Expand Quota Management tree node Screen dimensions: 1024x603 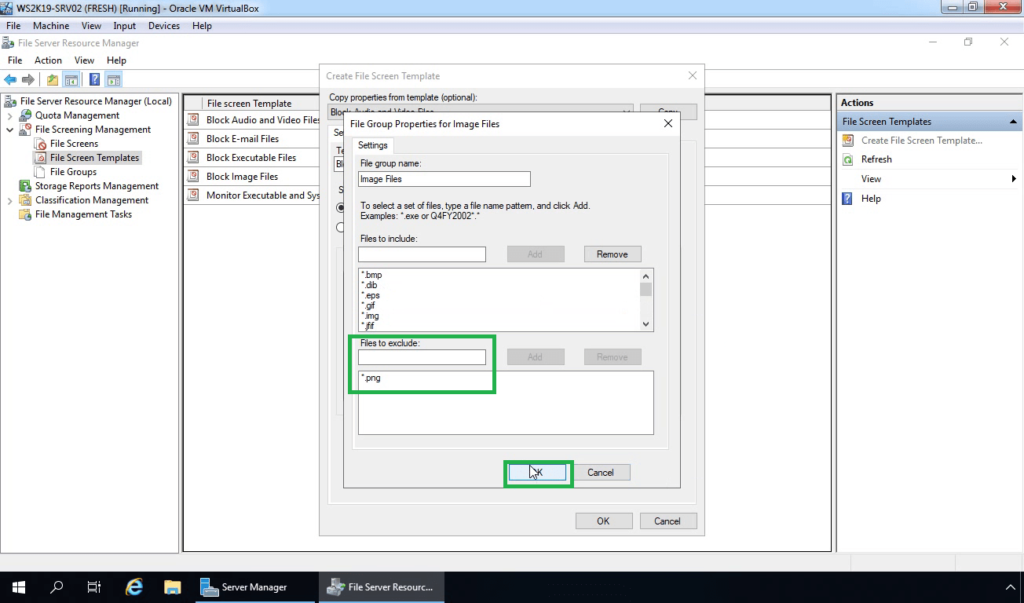click(10, 116)
